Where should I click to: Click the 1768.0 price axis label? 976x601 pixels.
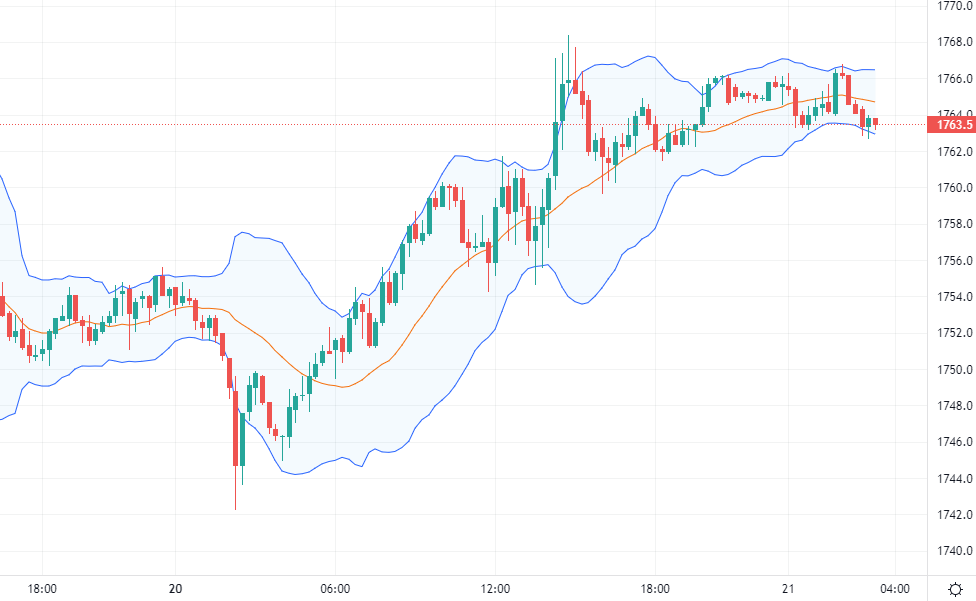[956, 42]
